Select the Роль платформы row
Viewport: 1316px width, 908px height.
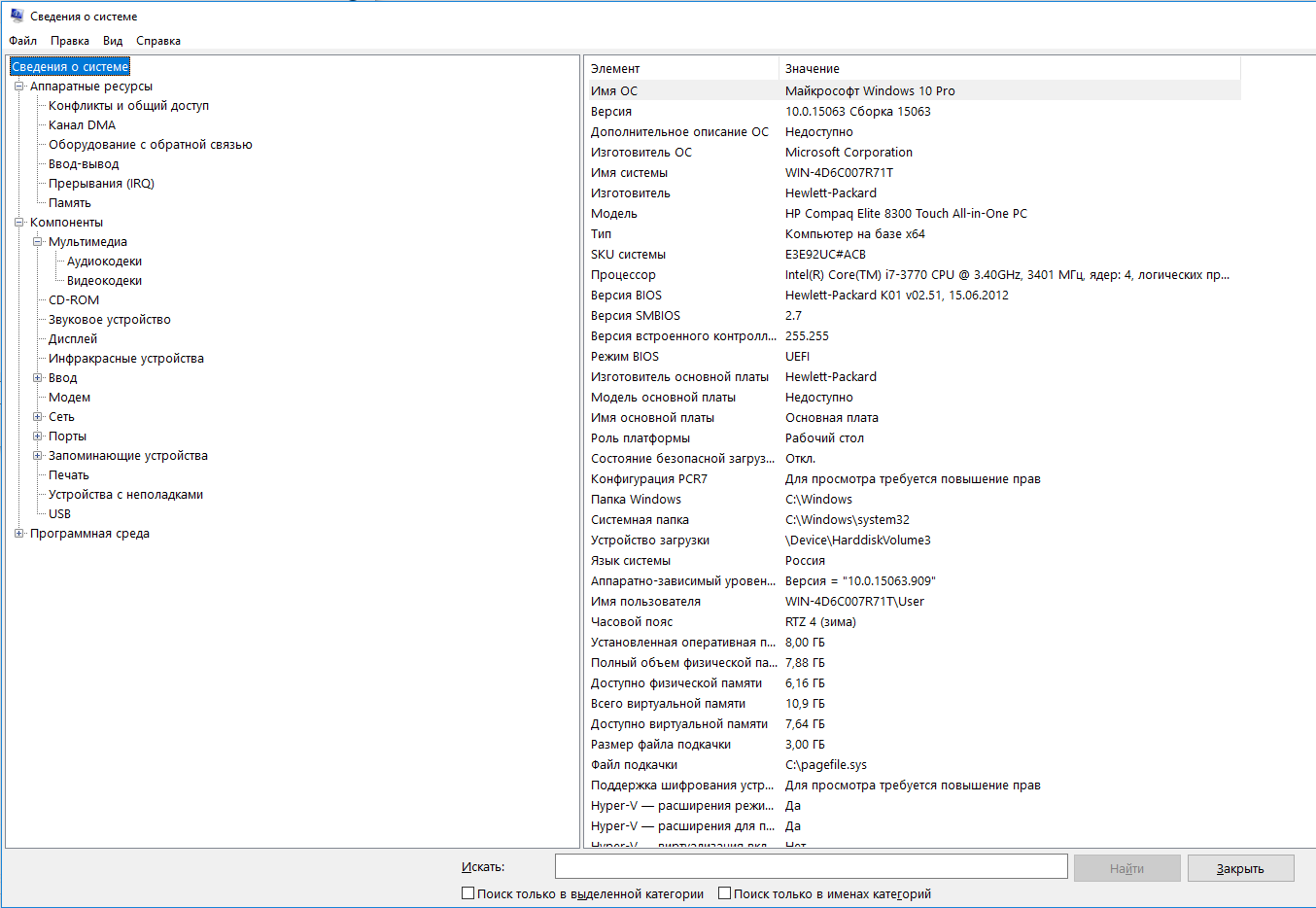click(x=913, y=437)
